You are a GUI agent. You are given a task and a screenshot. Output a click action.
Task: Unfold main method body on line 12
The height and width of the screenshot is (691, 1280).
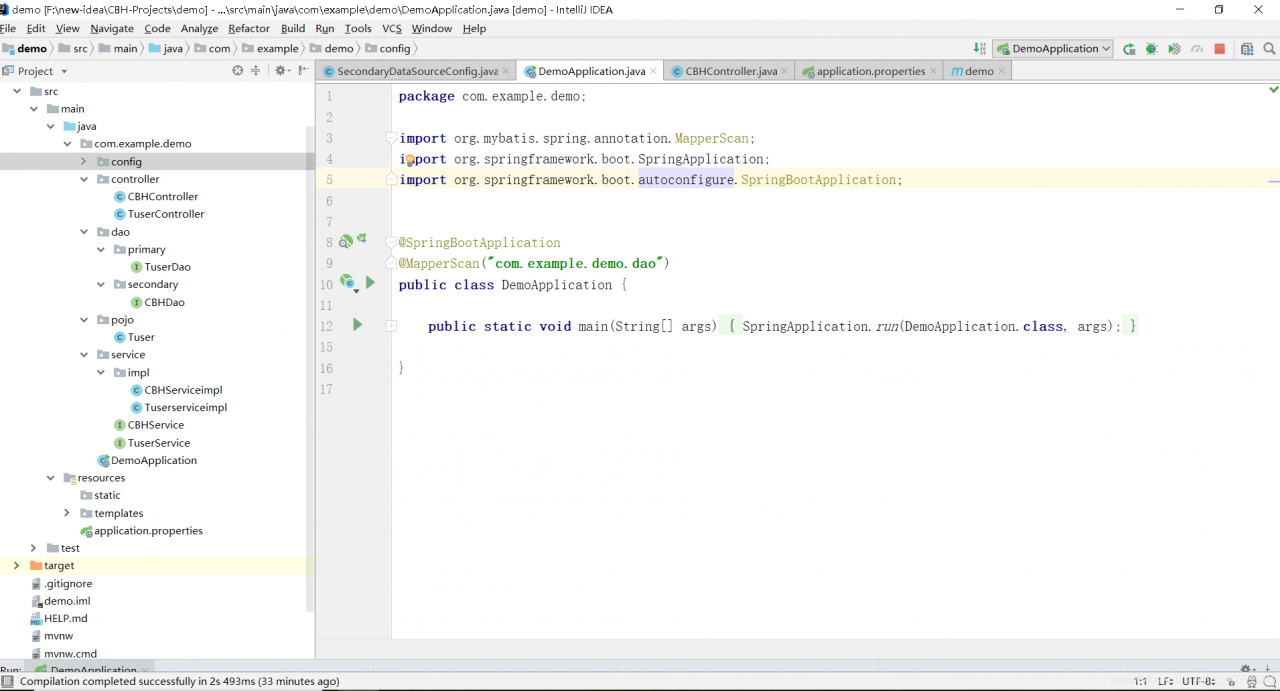point(392,326)
